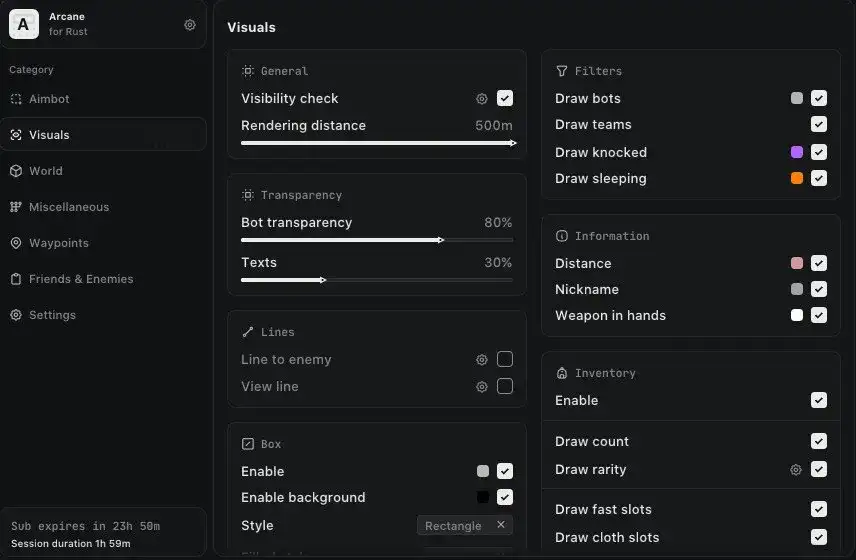Screen dimensions: 856x560
Task: Open View line gear settings
Action: click(482, 387)
